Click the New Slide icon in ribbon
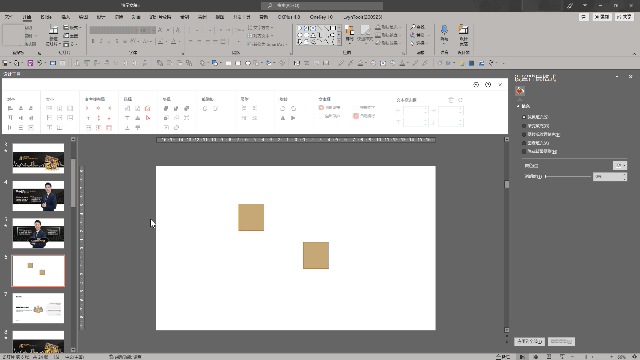The image size is (640, 360). pyautogui.click(x=53, y=30)
